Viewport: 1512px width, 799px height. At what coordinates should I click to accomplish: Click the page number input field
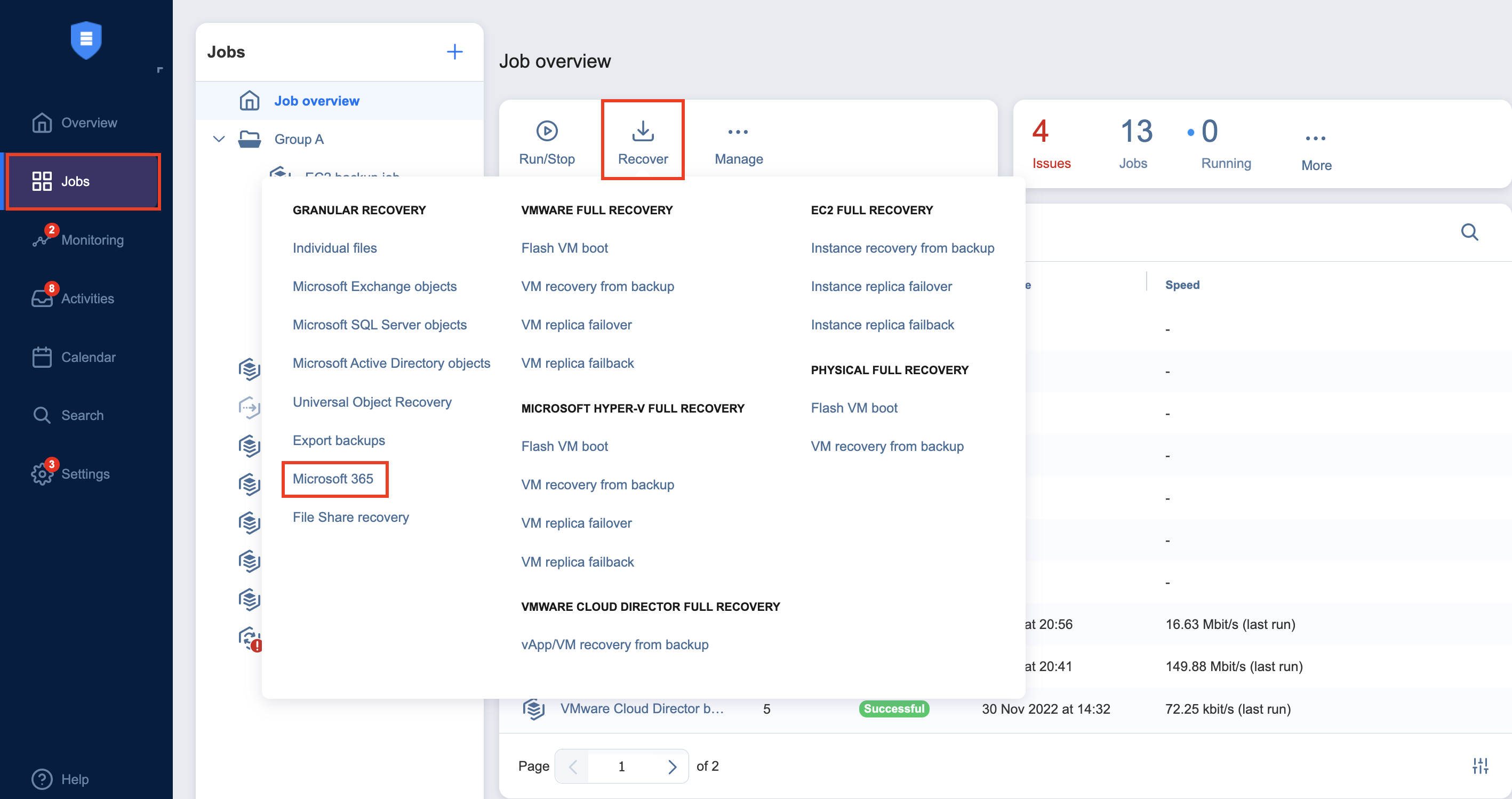tap(621, 766)
